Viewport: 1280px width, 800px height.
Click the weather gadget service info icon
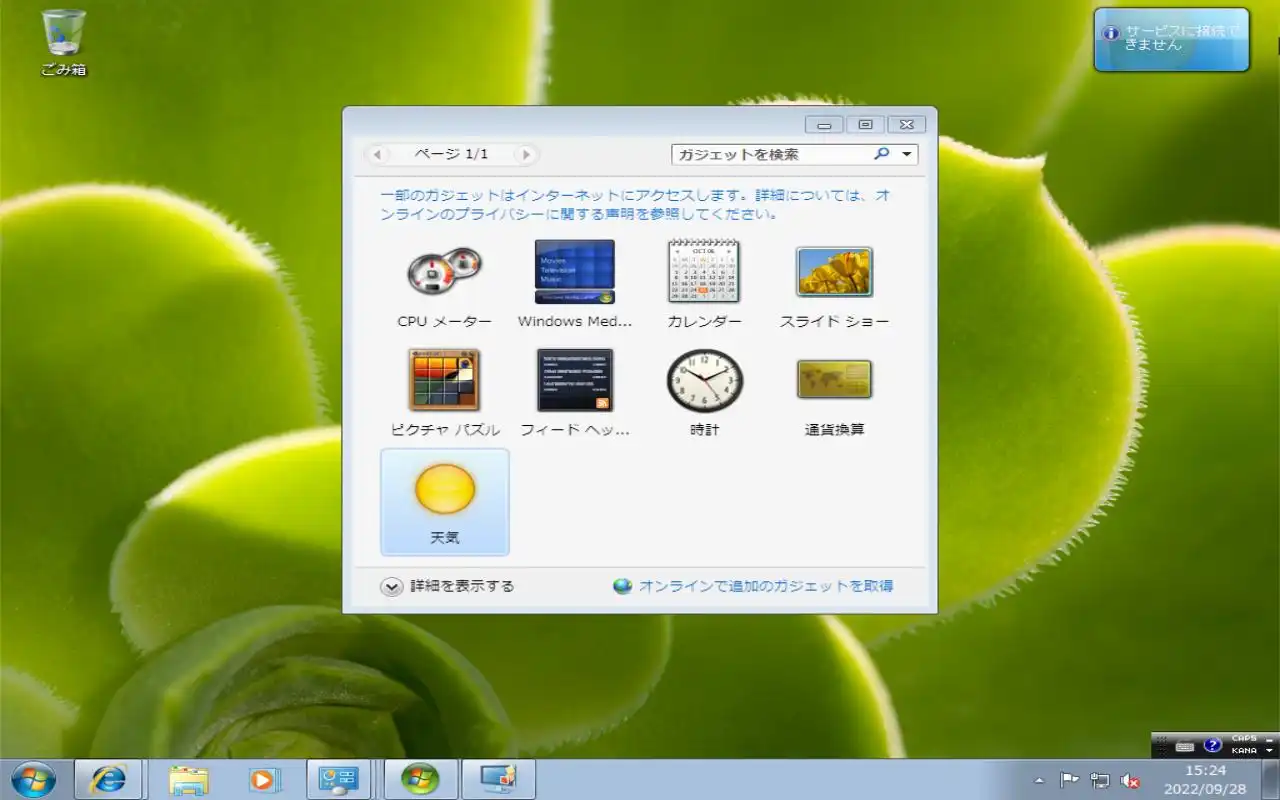click(x=1110, y=33)
